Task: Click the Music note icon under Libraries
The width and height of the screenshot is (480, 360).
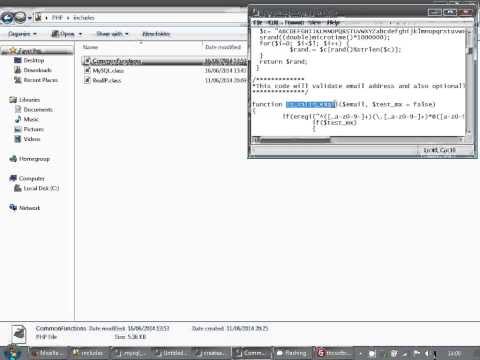Action: point(18,119)
